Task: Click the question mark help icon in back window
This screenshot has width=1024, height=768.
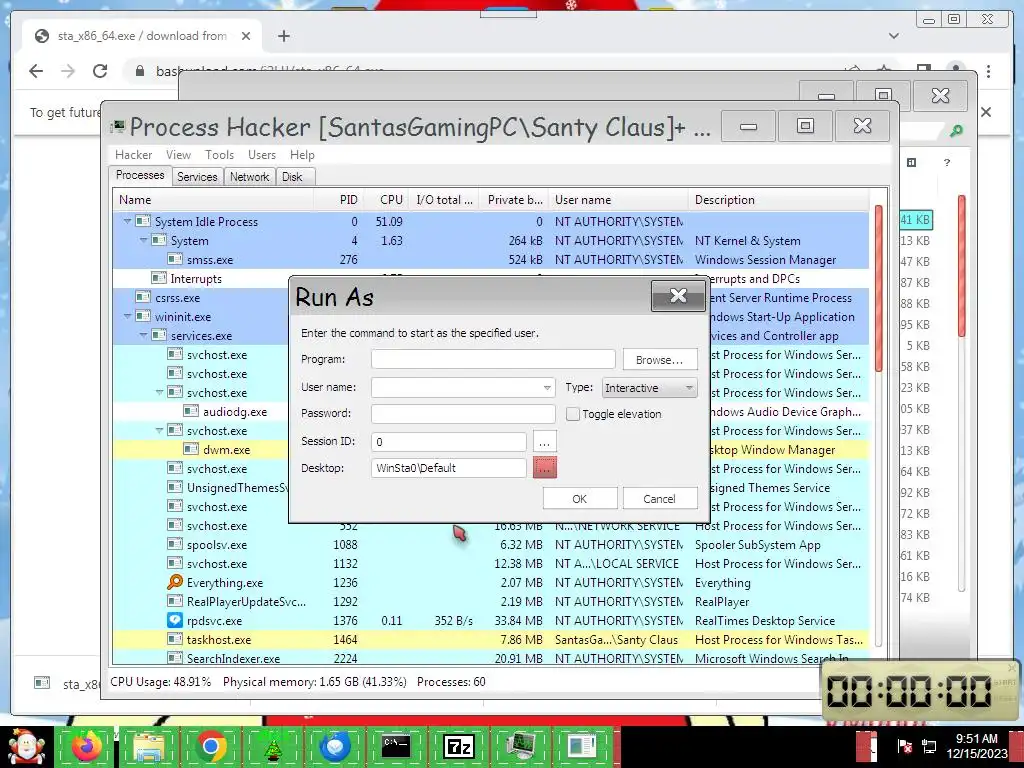Action: point(947,163)
